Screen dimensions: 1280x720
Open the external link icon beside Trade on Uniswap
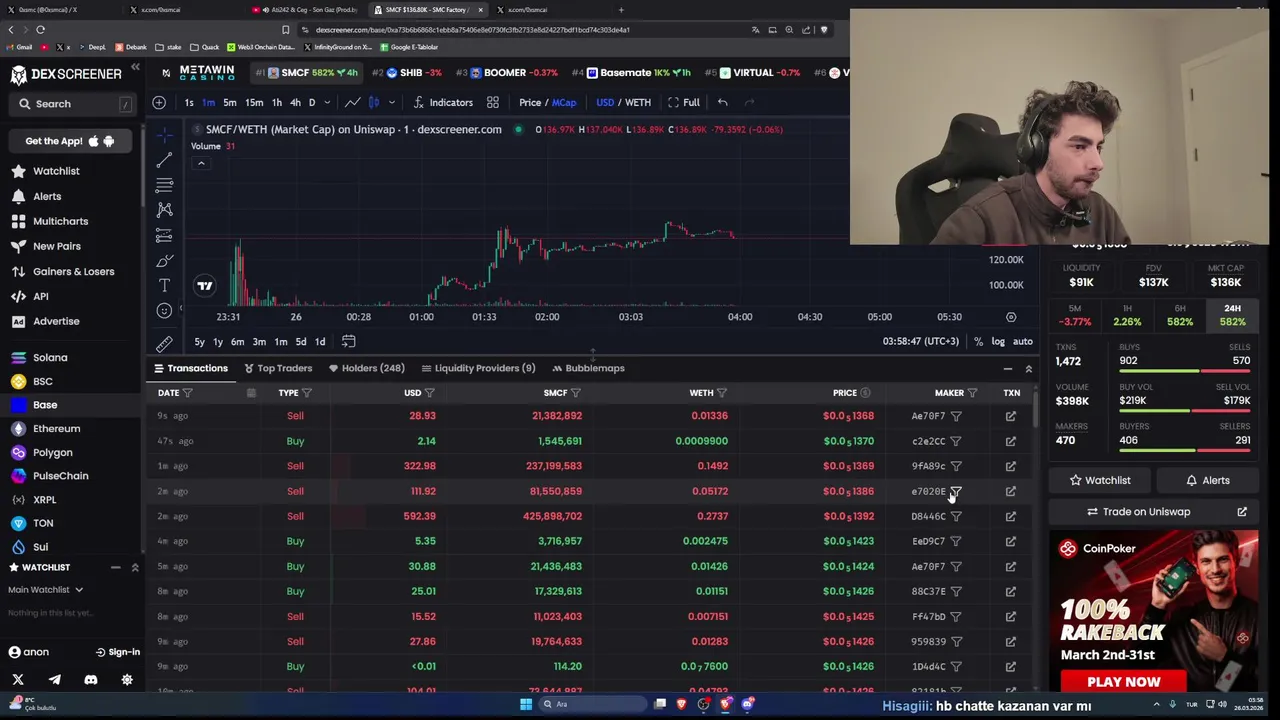1242,512
